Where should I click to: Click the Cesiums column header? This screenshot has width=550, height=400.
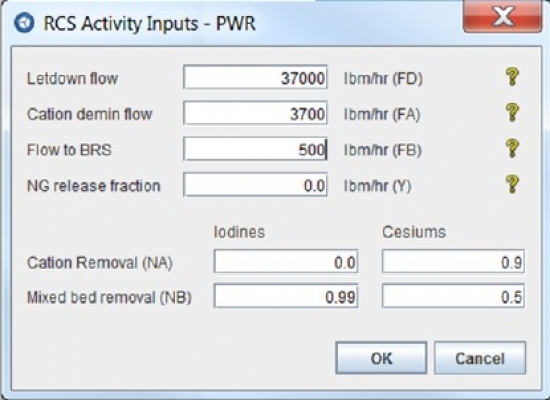point(414,232)
